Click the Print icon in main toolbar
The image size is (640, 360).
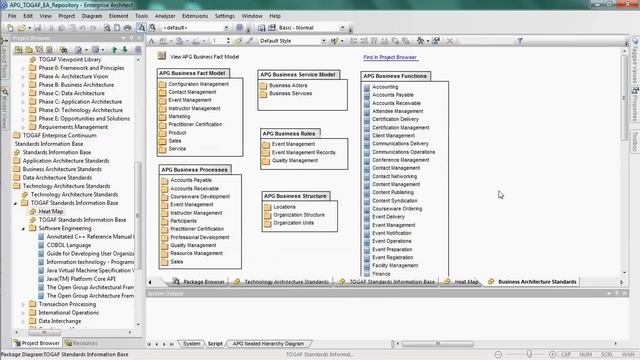pos(127,28)
